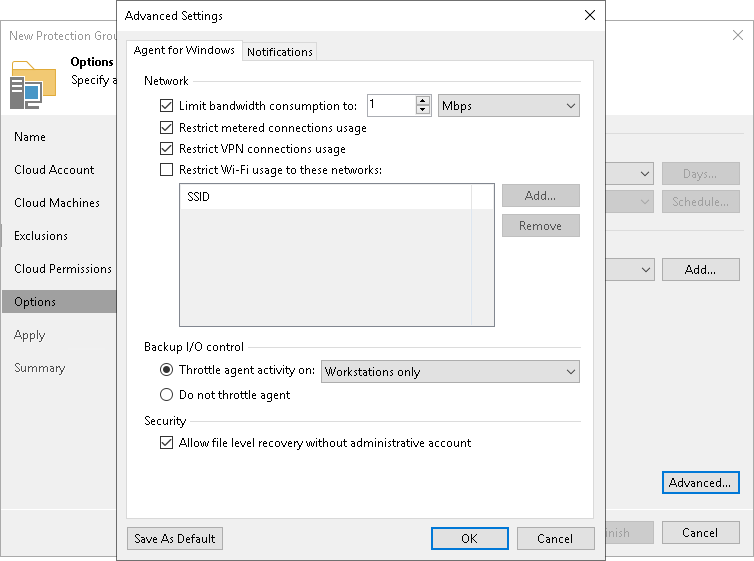Click Advanced button in wizard window

tap(700, 483)
